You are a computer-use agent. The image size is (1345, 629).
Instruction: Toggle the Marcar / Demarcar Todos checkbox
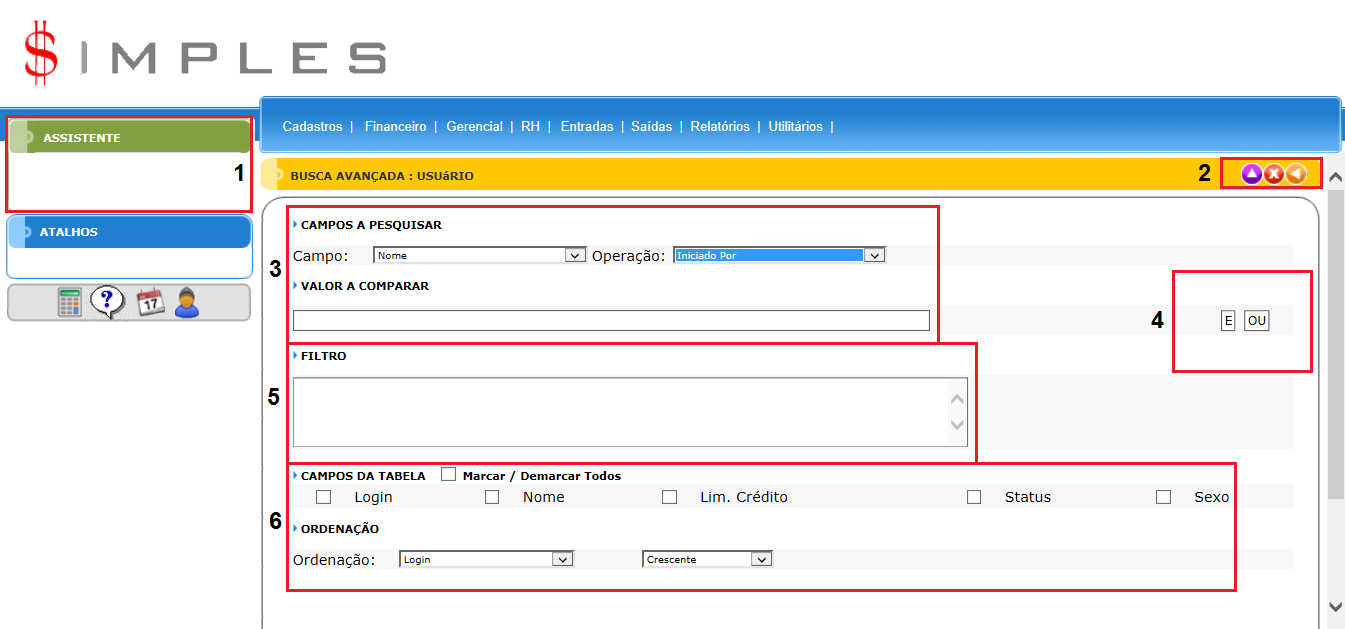click(448, 475)
